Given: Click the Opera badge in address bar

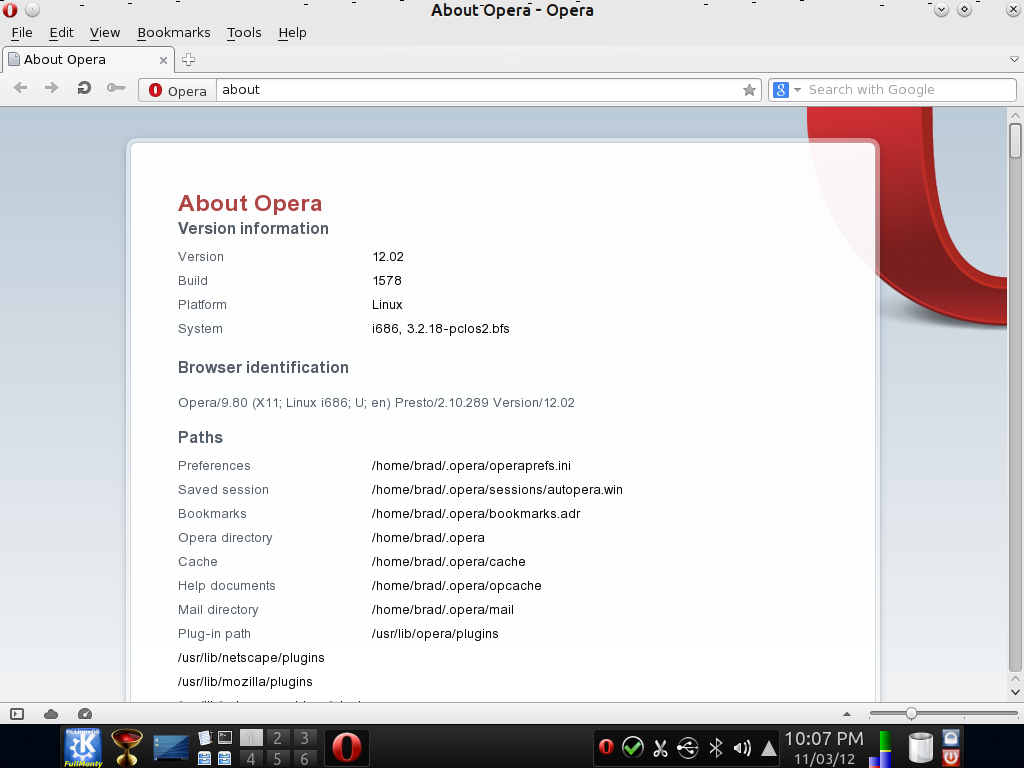Looking at the screenshot, I should 178,90.
